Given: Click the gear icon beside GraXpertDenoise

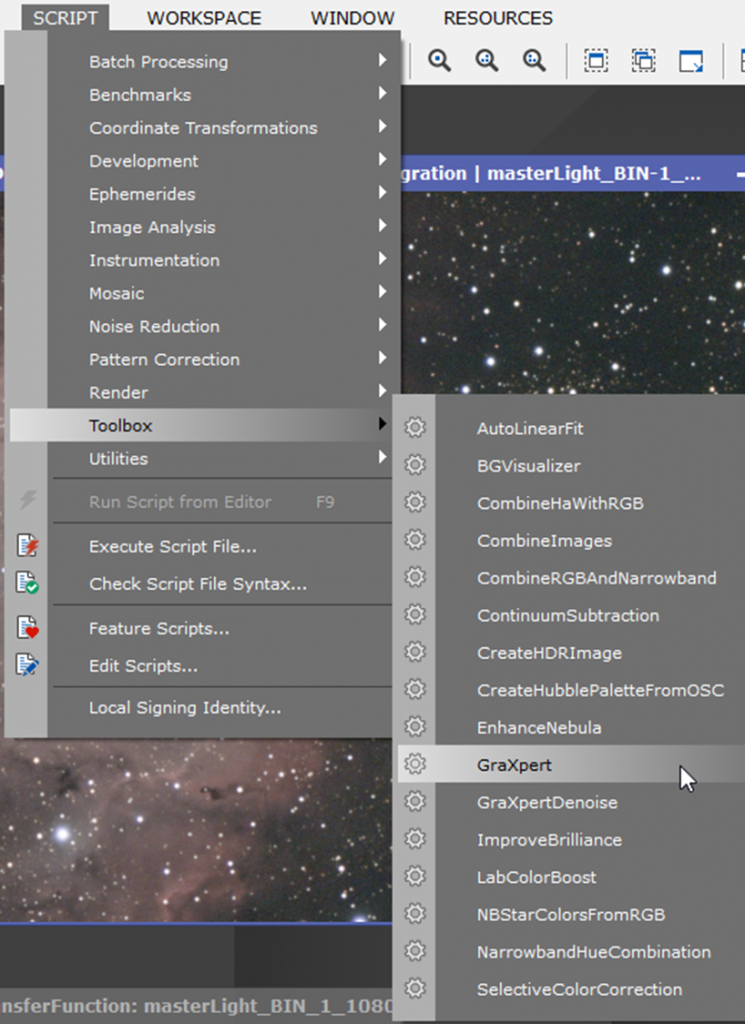Looking at the screenshot, I should pyautogui.click(x=415, y=802).
